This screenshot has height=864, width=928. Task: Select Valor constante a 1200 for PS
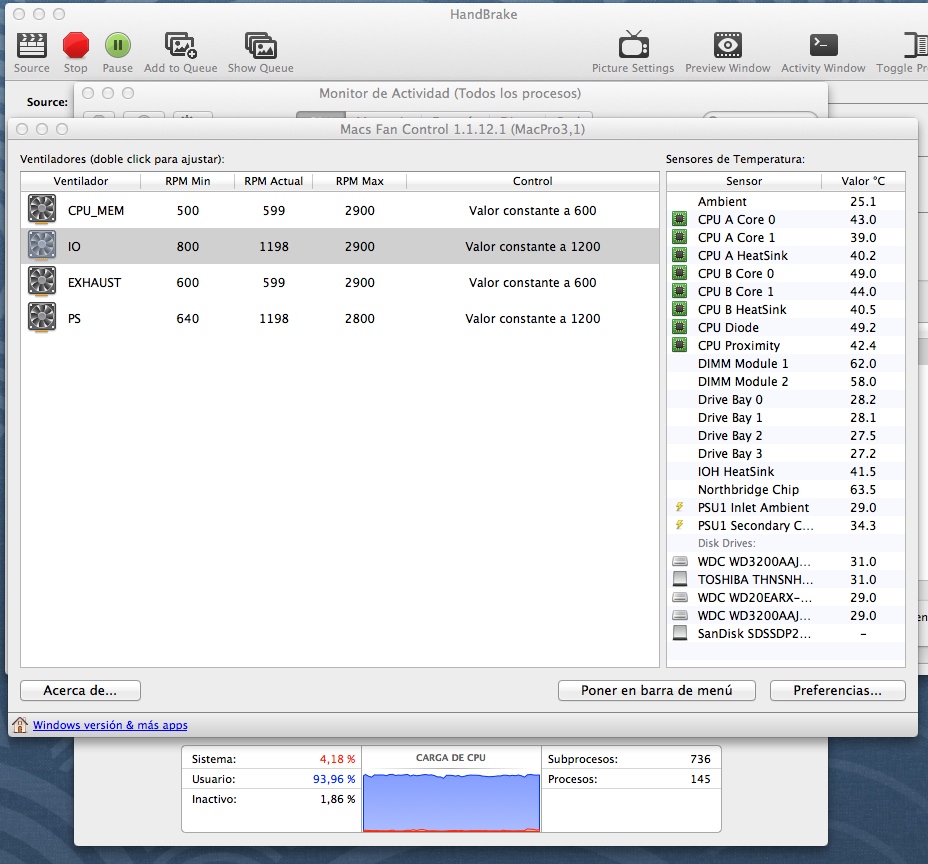tap(533, 319)
